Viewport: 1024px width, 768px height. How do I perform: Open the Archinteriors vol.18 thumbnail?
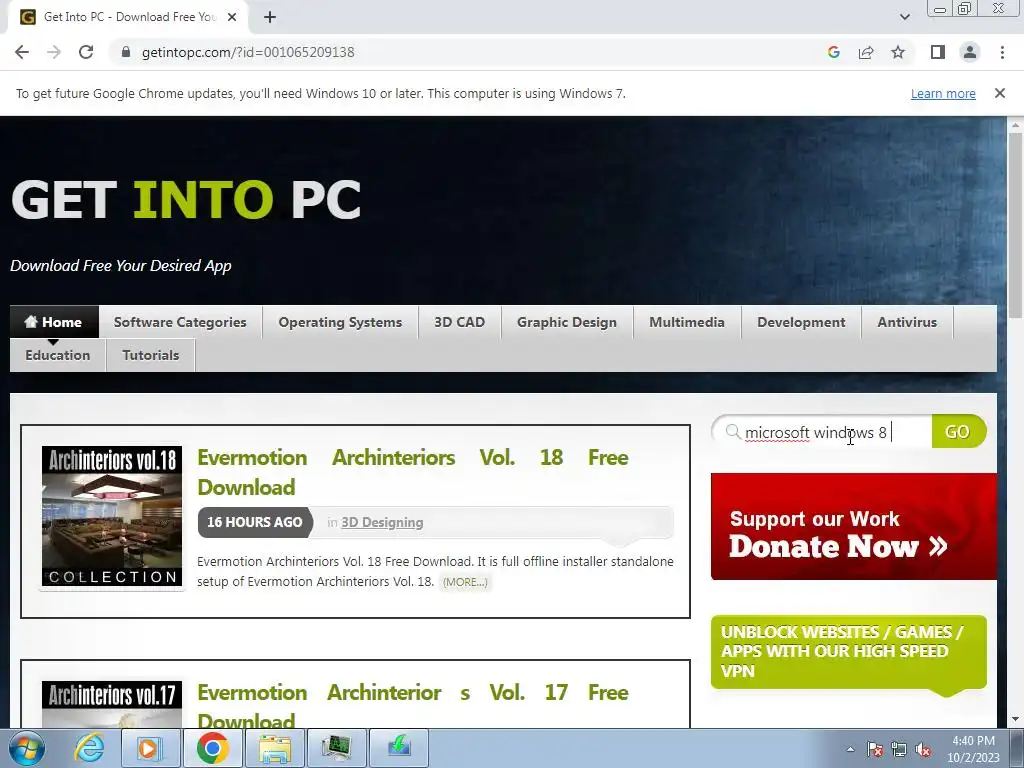[112, 516]
